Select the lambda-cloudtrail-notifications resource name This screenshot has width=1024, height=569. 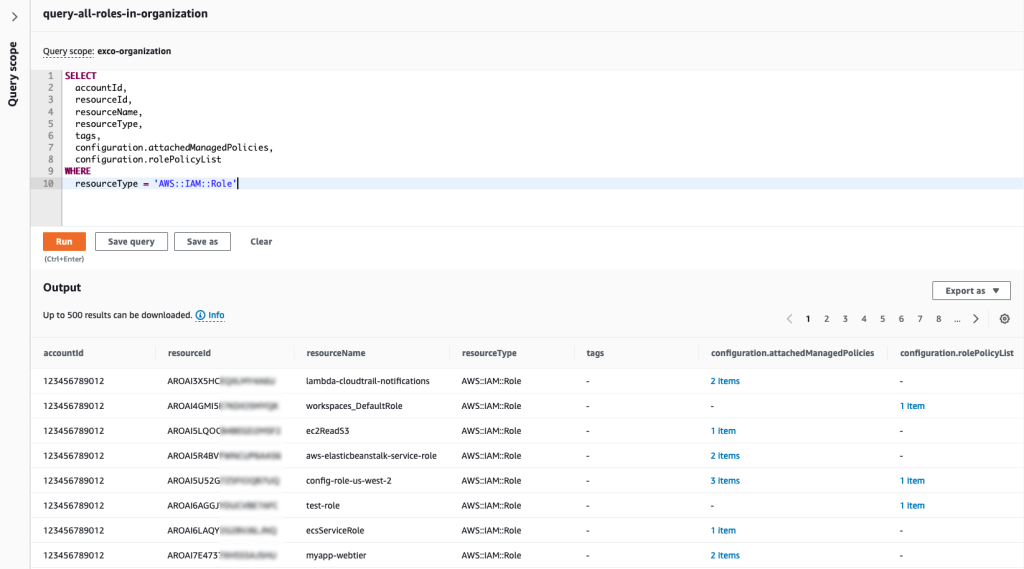click(368, 381)
